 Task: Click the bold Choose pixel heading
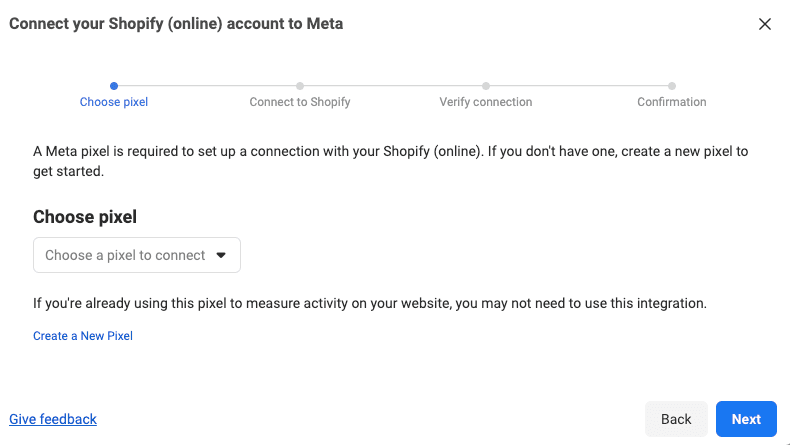[x=85, y=217]
